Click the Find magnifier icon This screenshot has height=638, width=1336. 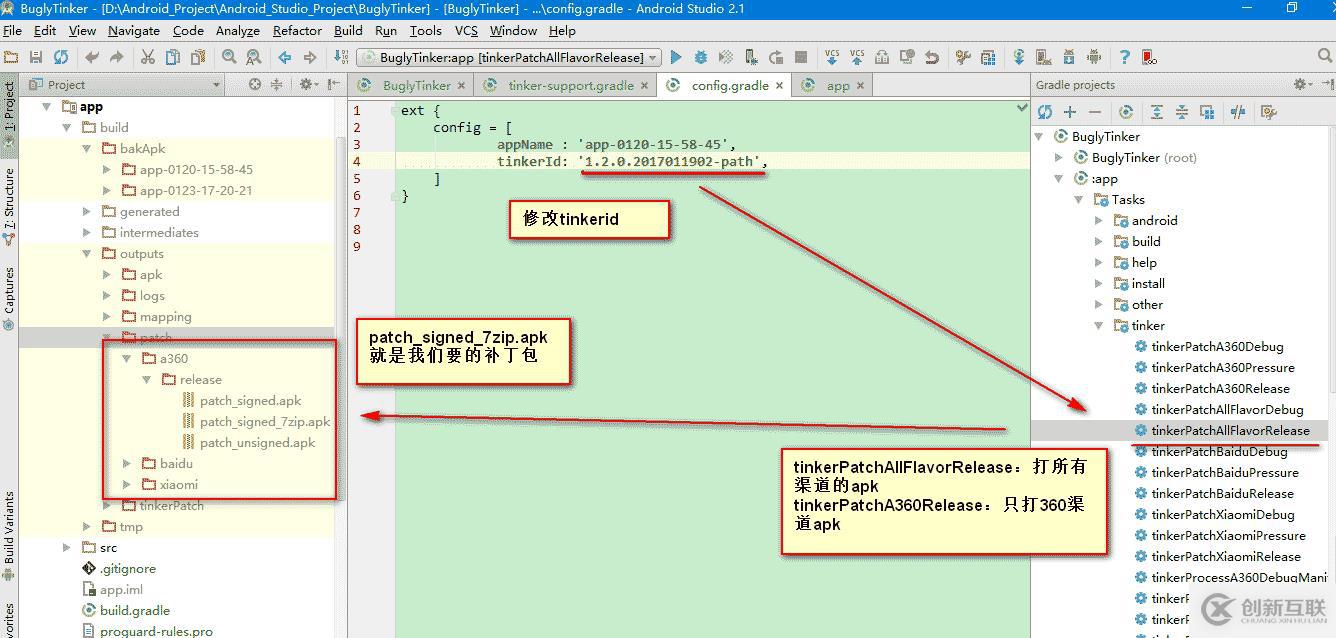229,57
